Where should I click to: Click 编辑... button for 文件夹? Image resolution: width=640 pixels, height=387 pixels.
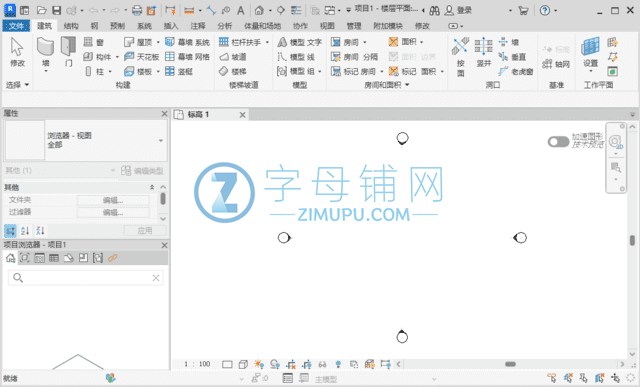click(113, 200)
